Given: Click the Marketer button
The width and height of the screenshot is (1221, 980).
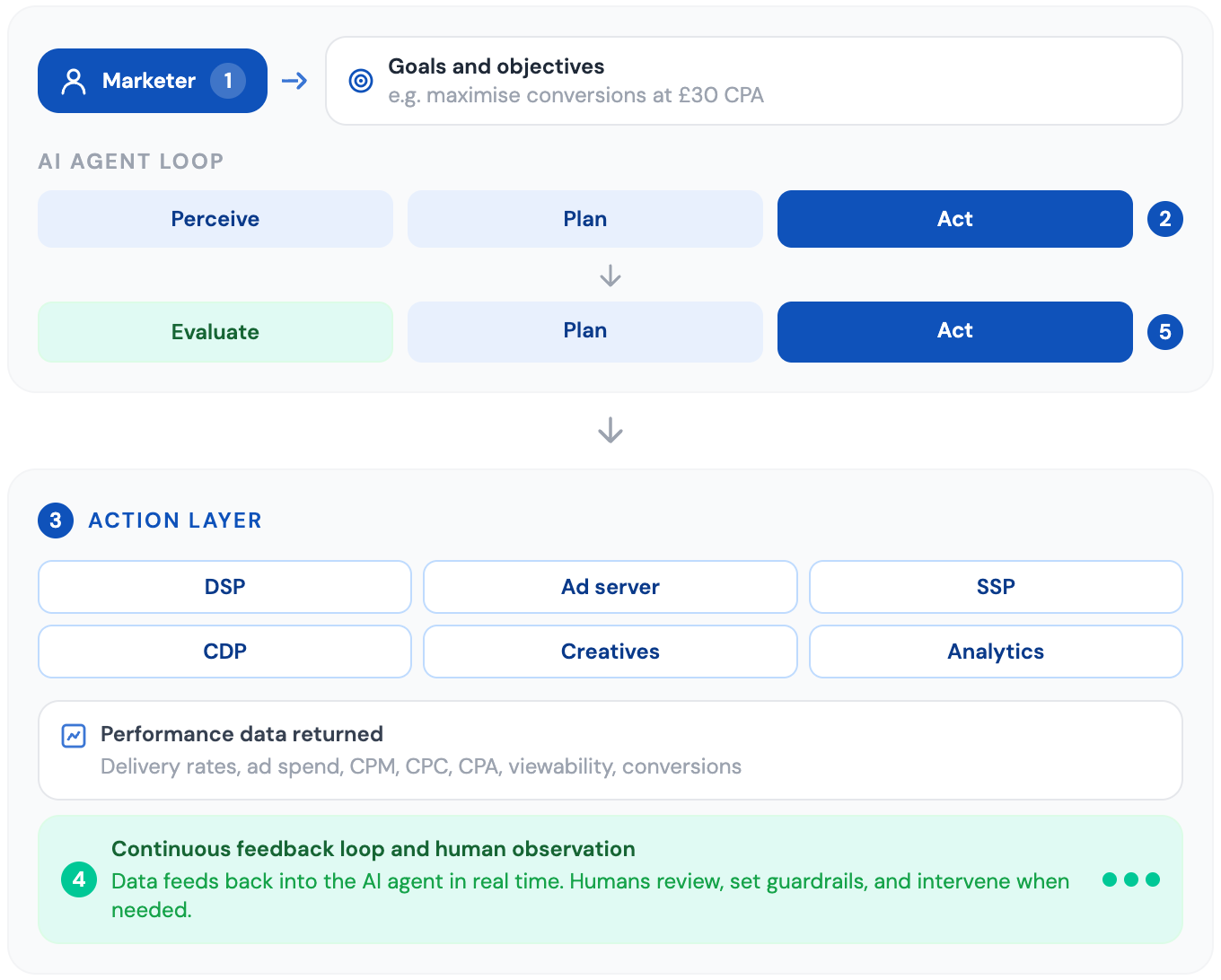Looking at the screenshot, I should [x=153, y=81].
